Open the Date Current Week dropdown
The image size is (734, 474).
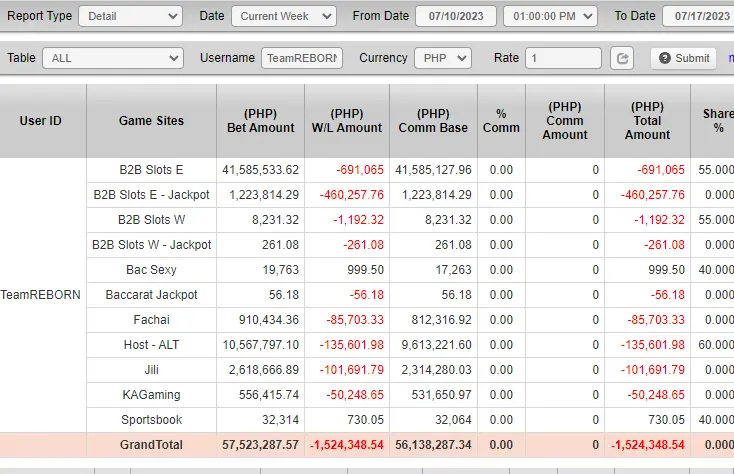click(284, 16)
